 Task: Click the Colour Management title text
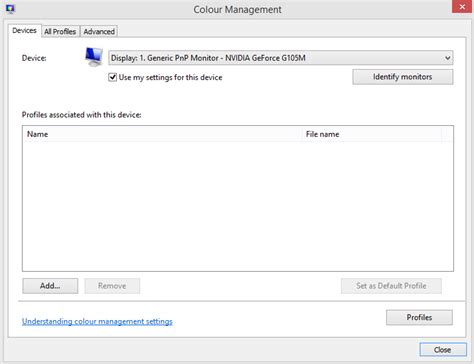coord(237,10)
